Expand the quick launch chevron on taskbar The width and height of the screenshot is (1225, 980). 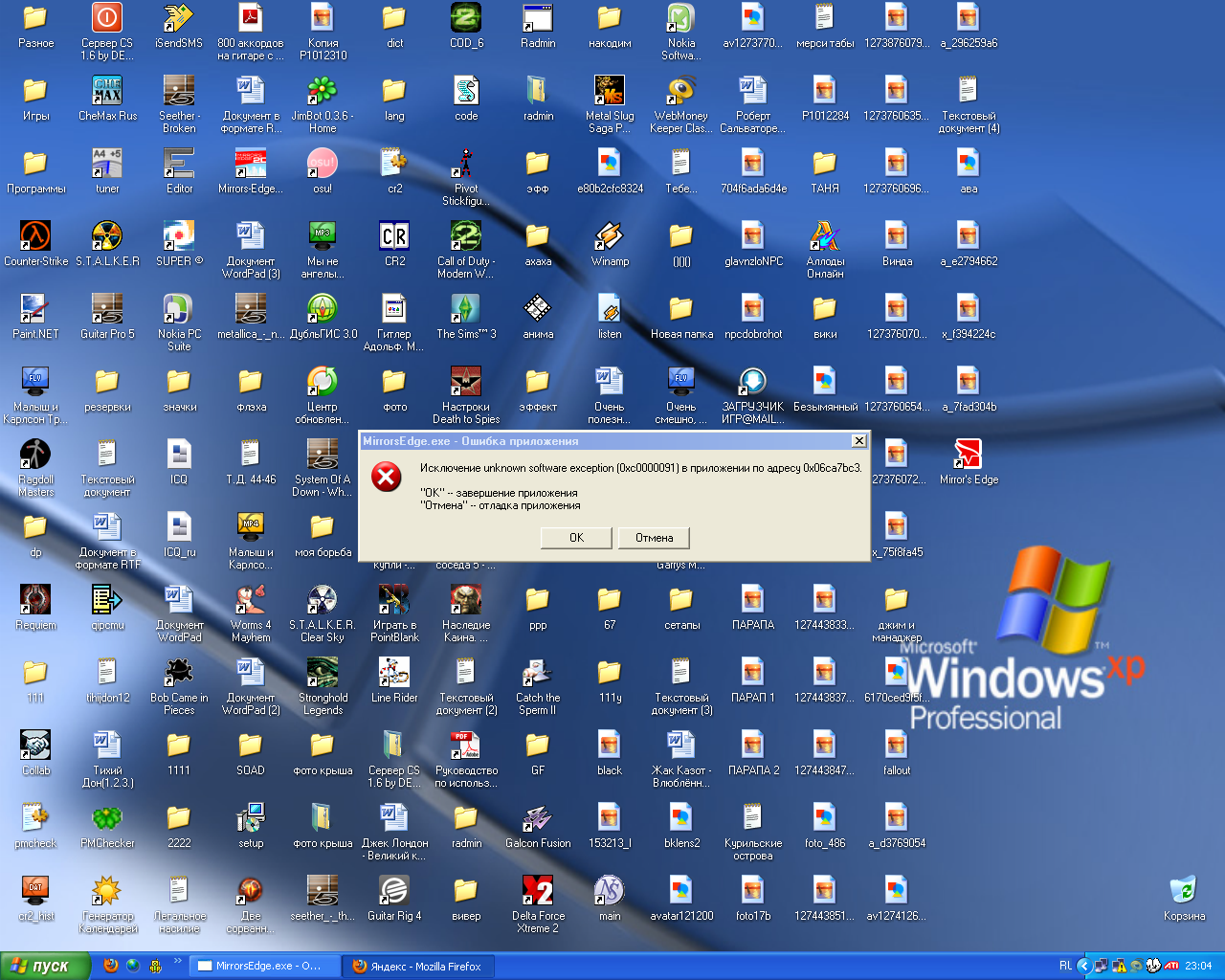click(178, 962)
